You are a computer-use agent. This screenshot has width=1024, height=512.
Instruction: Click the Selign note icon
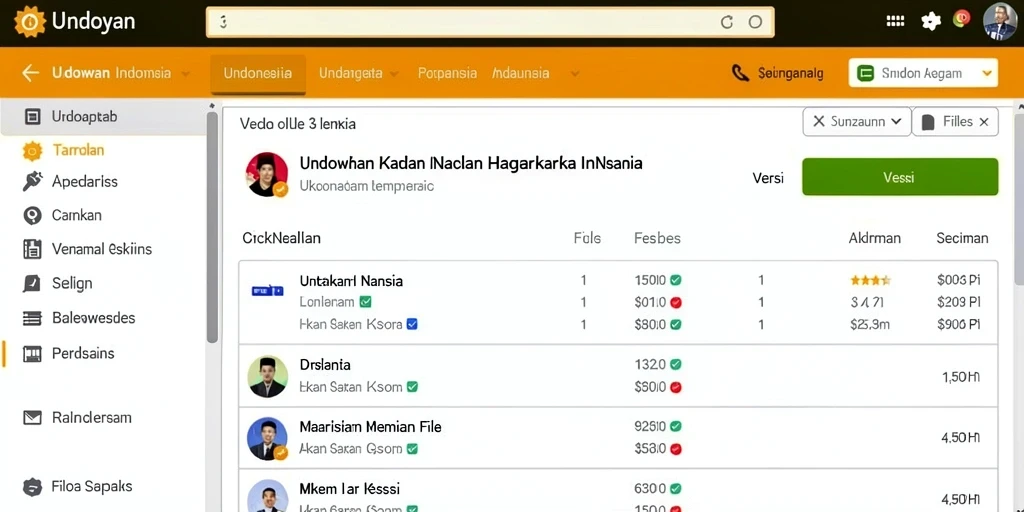[32, 283]
